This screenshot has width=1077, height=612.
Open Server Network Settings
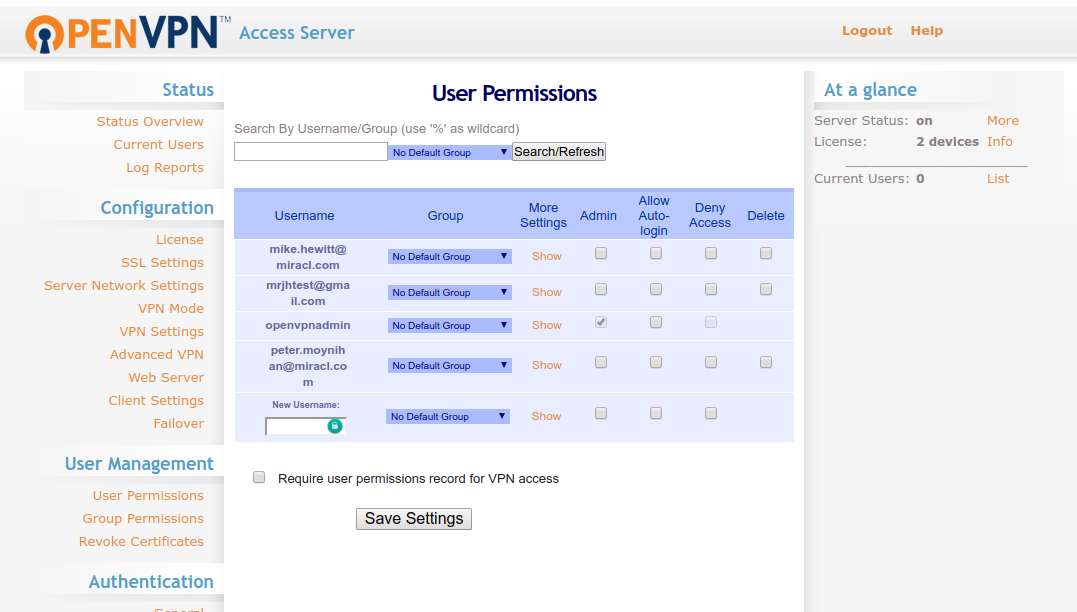click(x=124, y=286)
